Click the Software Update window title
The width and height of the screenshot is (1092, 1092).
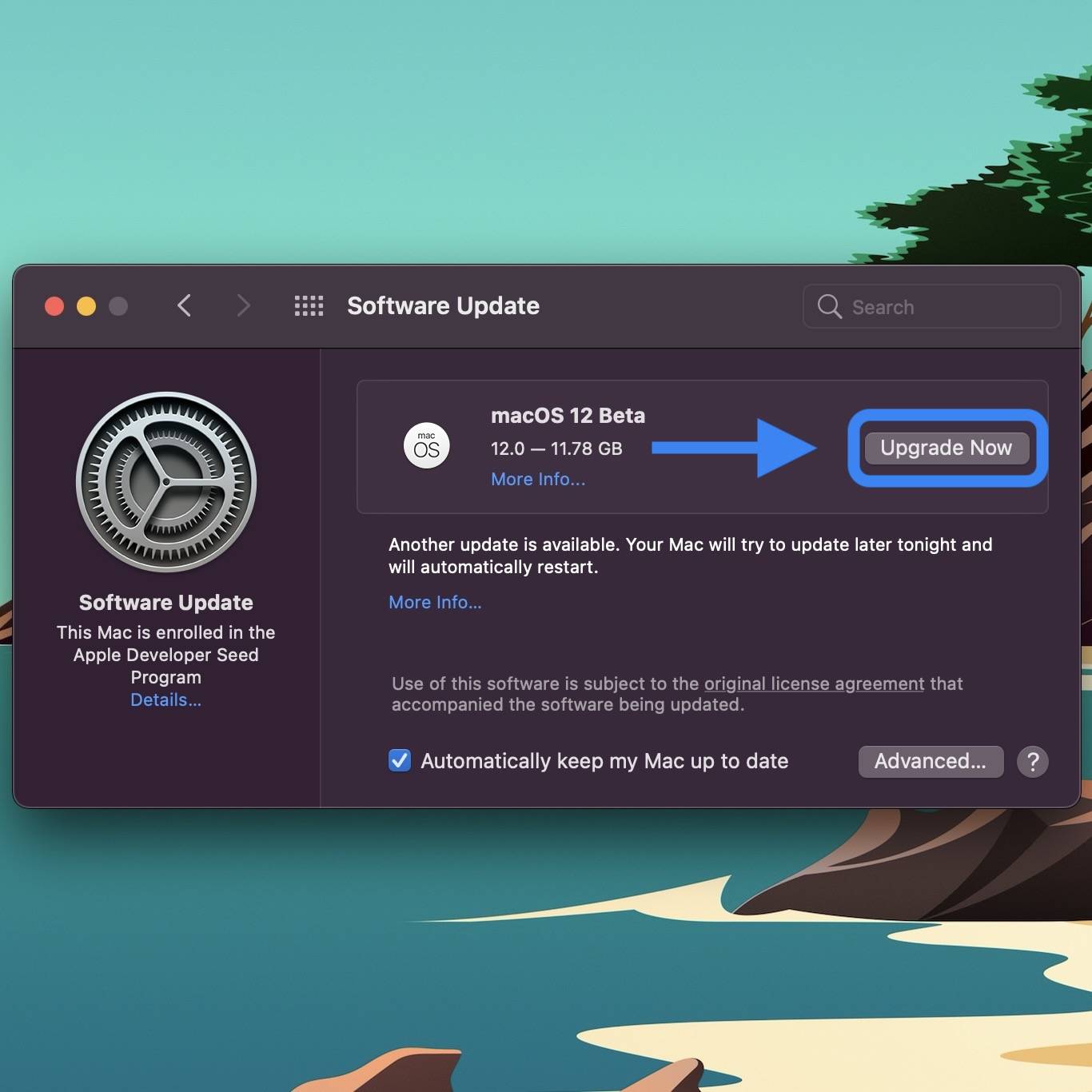point(443,305)
